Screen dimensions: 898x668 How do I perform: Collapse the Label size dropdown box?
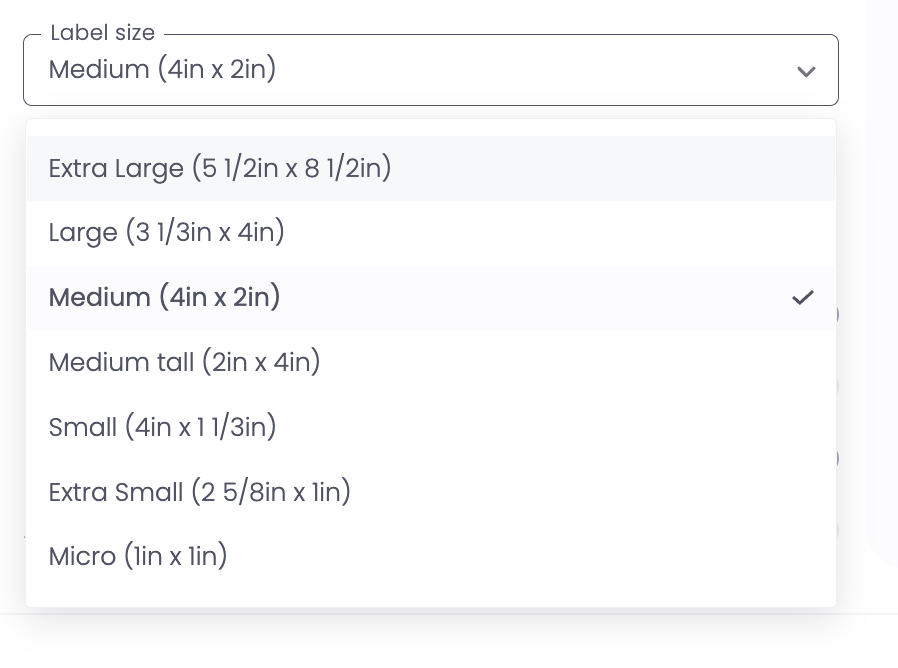[430, 71]
